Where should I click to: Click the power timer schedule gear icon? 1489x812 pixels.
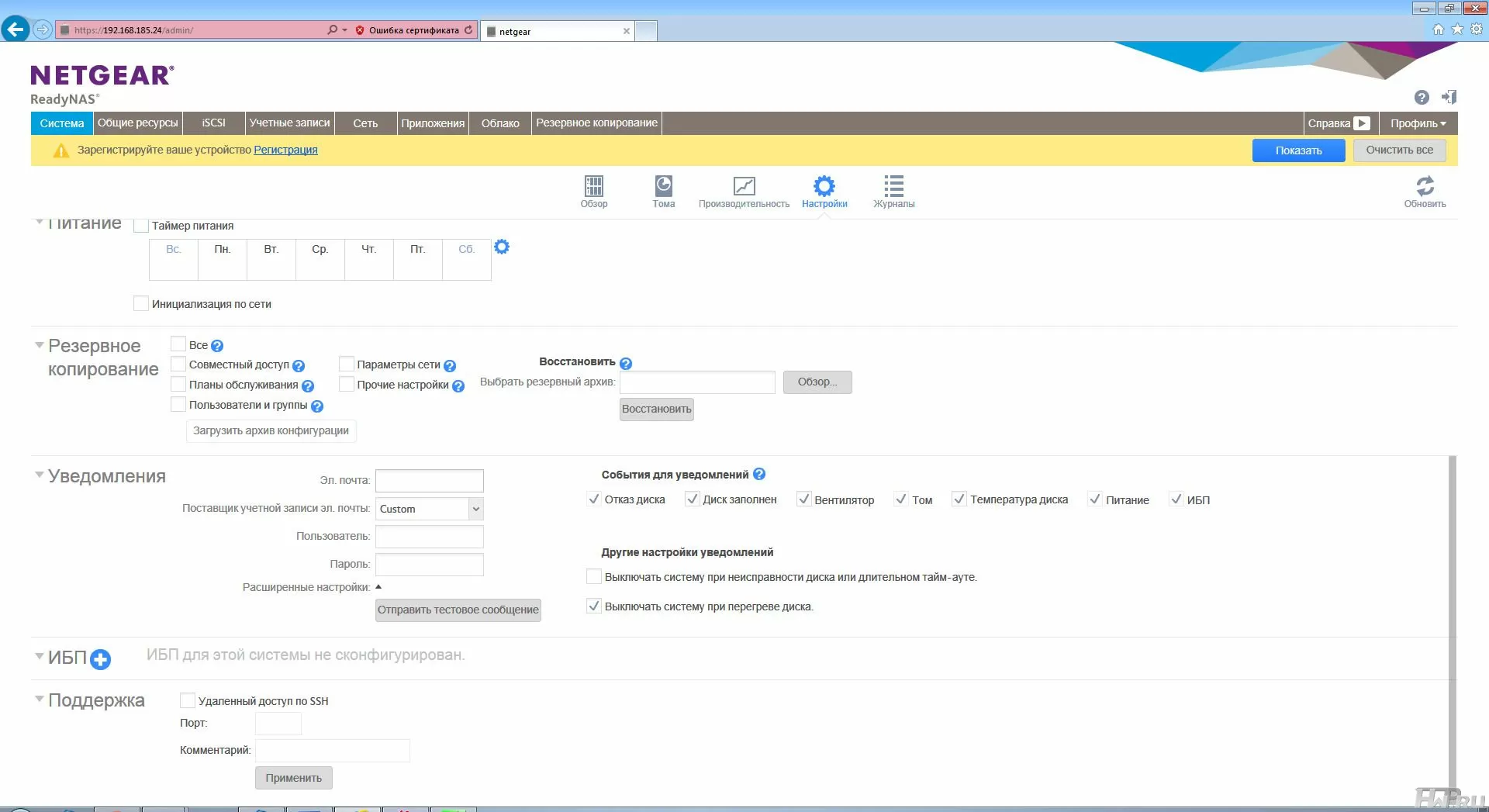point(502,247)
